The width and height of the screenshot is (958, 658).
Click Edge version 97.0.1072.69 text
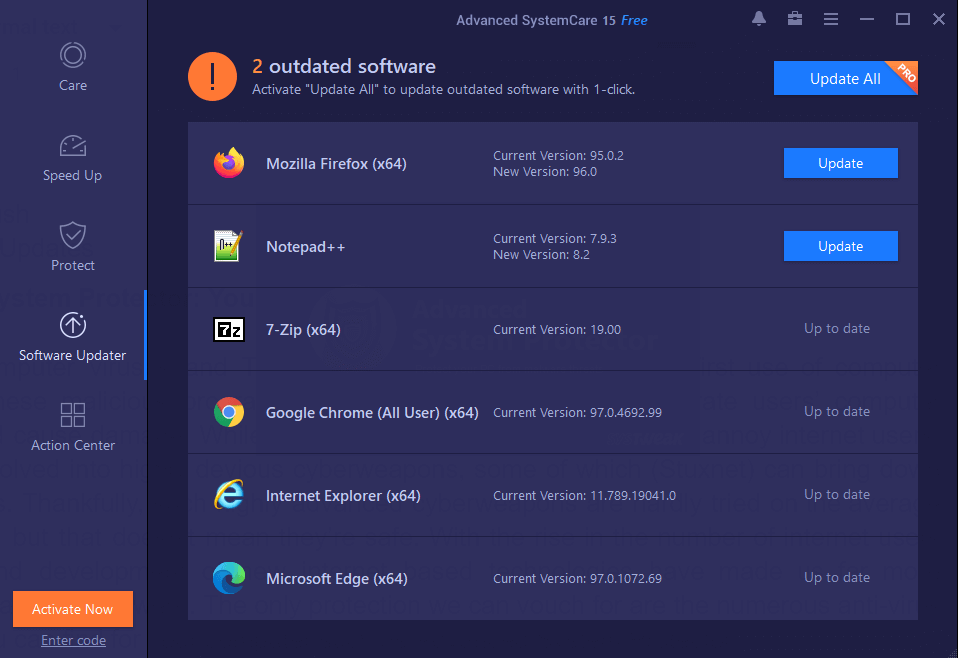(x=577, y=579)
